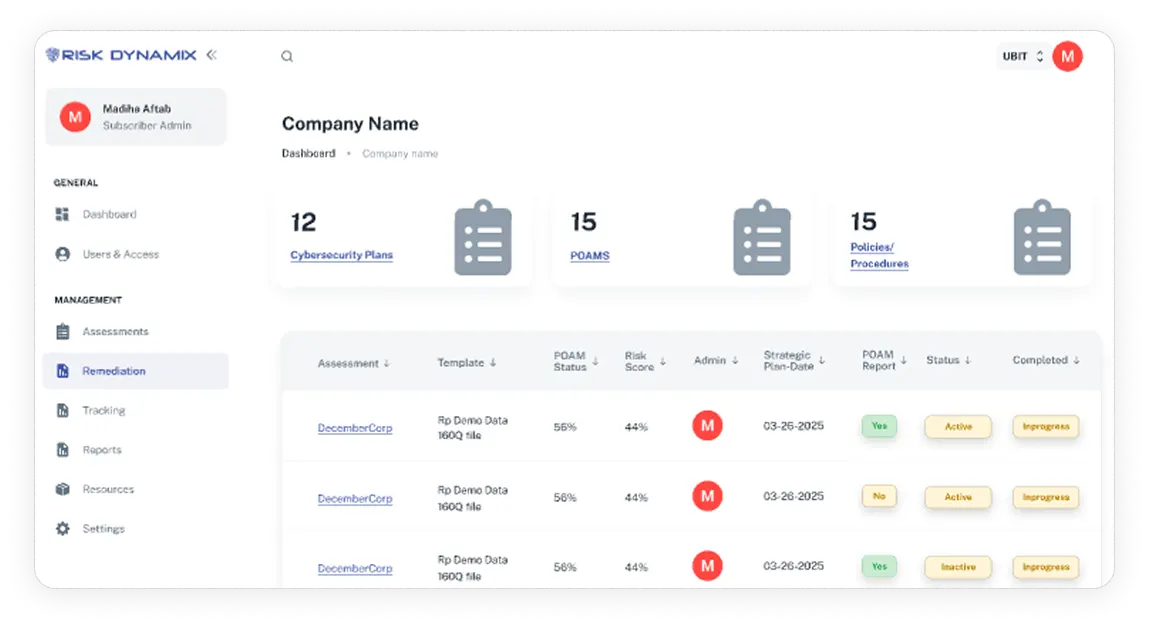Click the Risk Dynamix shield logo
This screenshot has height=627, width=1149.
click(x=50, y=55)
